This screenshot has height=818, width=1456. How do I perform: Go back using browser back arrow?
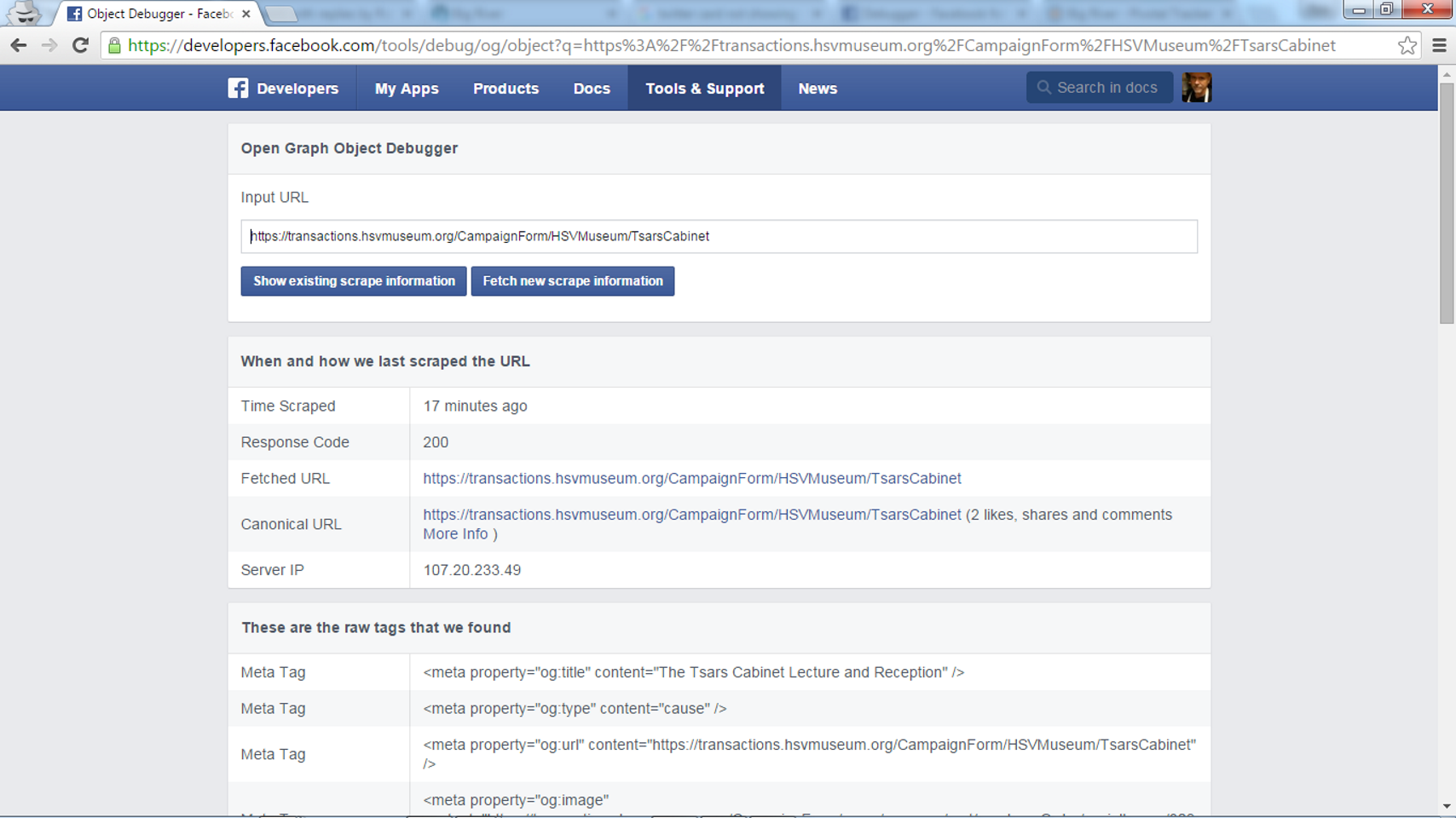click(x=19, y=45)
